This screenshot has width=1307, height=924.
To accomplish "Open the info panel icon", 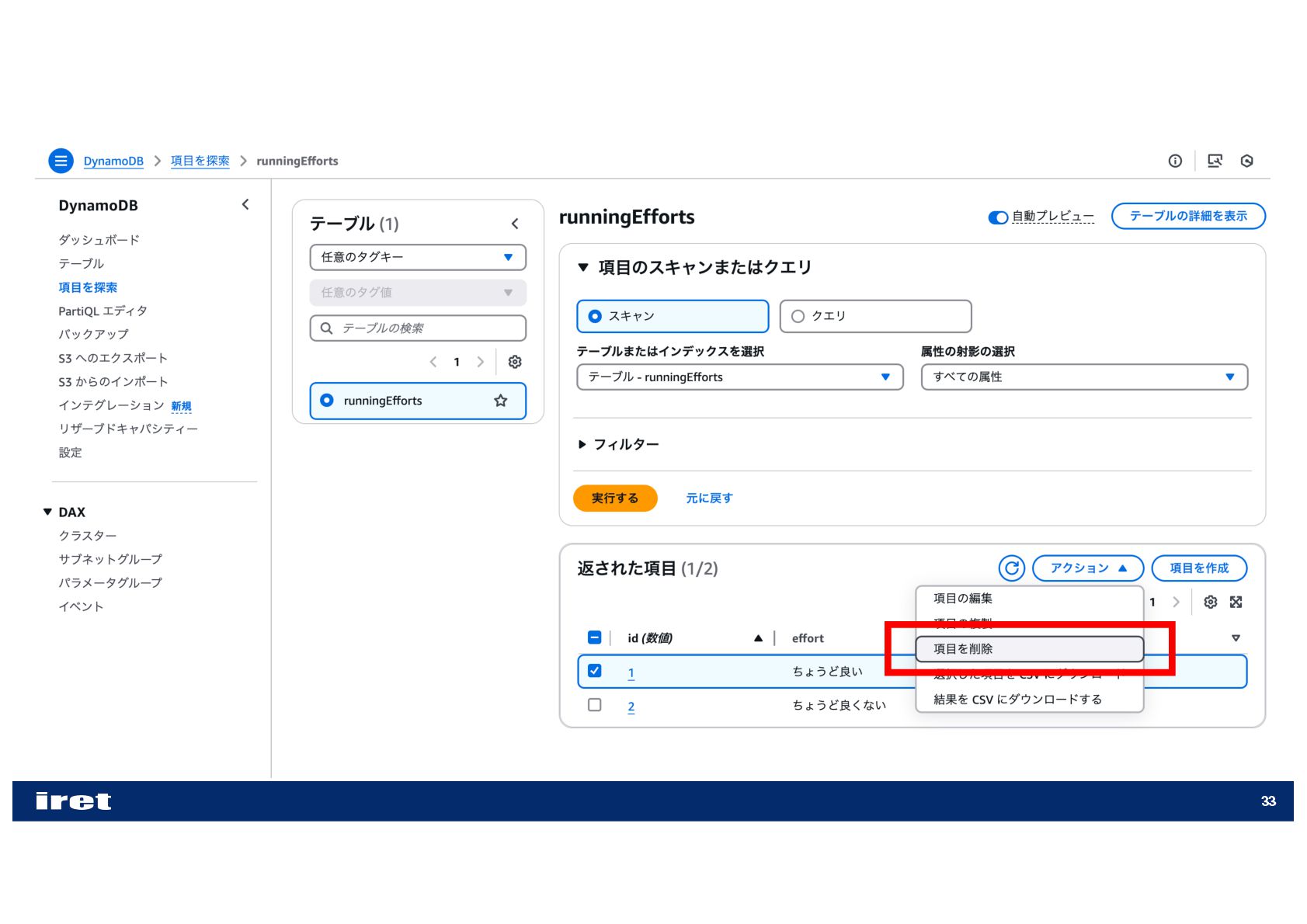I will tap(1175, 161).
